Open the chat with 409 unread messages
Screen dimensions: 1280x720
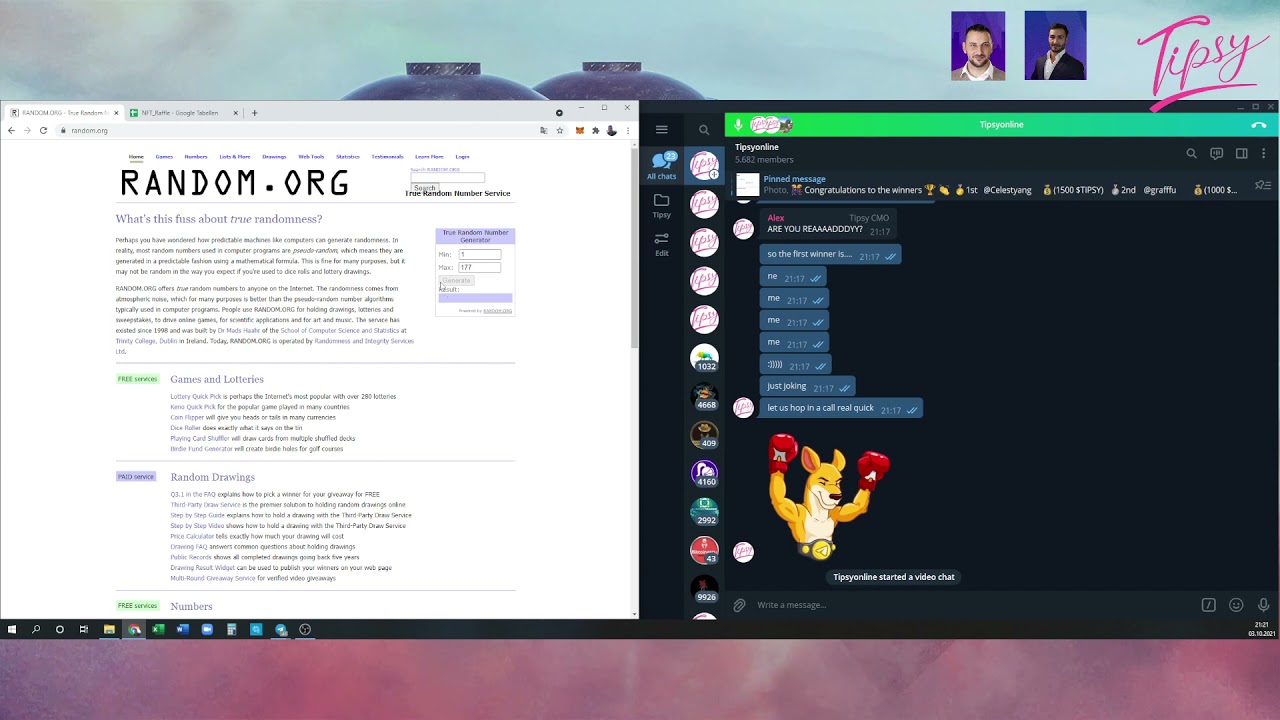pyautogui.click(x=705, y=435)
